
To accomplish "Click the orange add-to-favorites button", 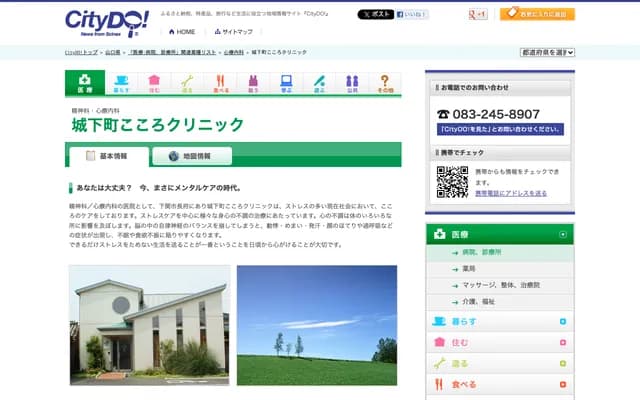I will (x=537, y=14).
